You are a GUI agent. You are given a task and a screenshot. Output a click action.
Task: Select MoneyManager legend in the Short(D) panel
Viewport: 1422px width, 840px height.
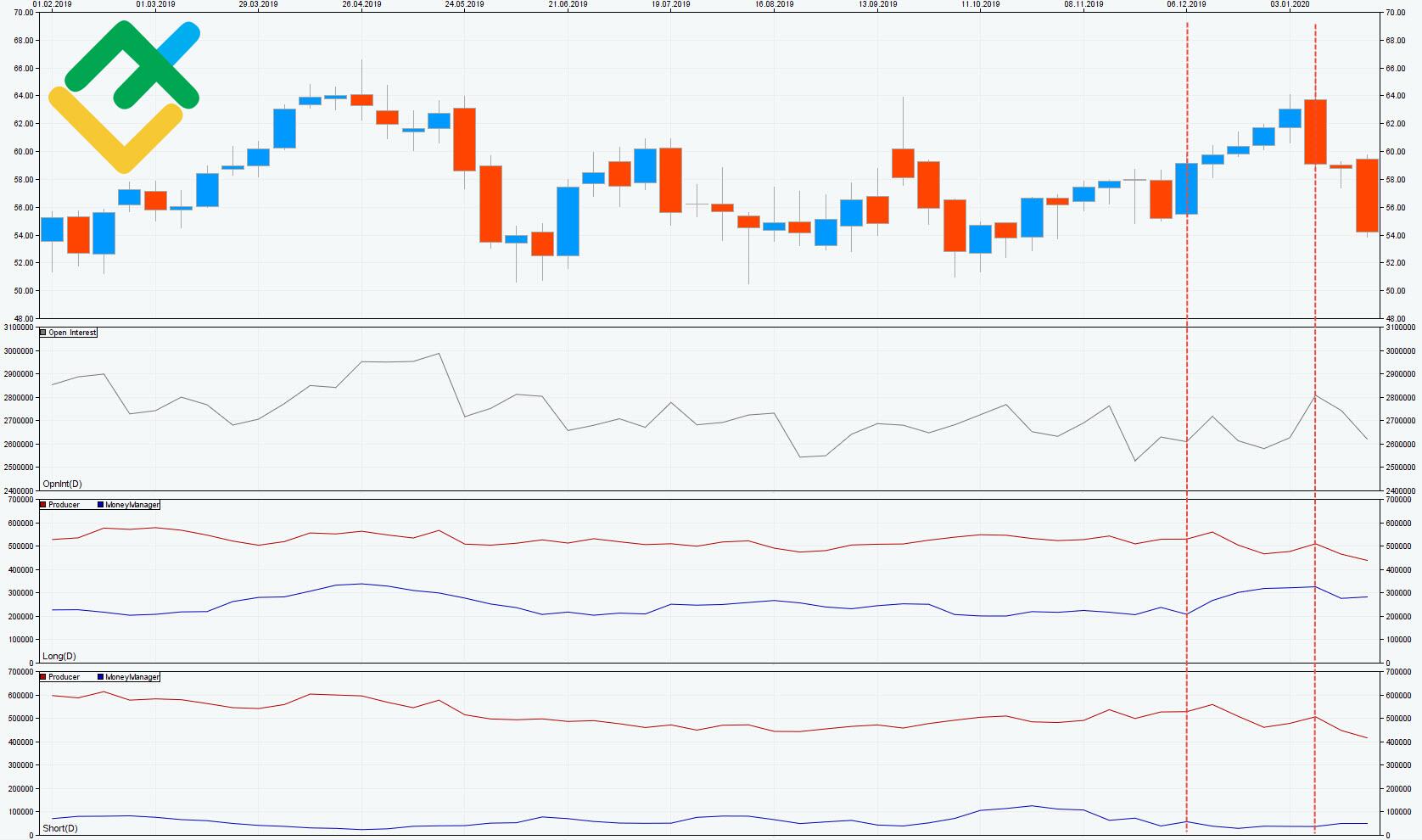pyautogui.click(x=132, y=677)
